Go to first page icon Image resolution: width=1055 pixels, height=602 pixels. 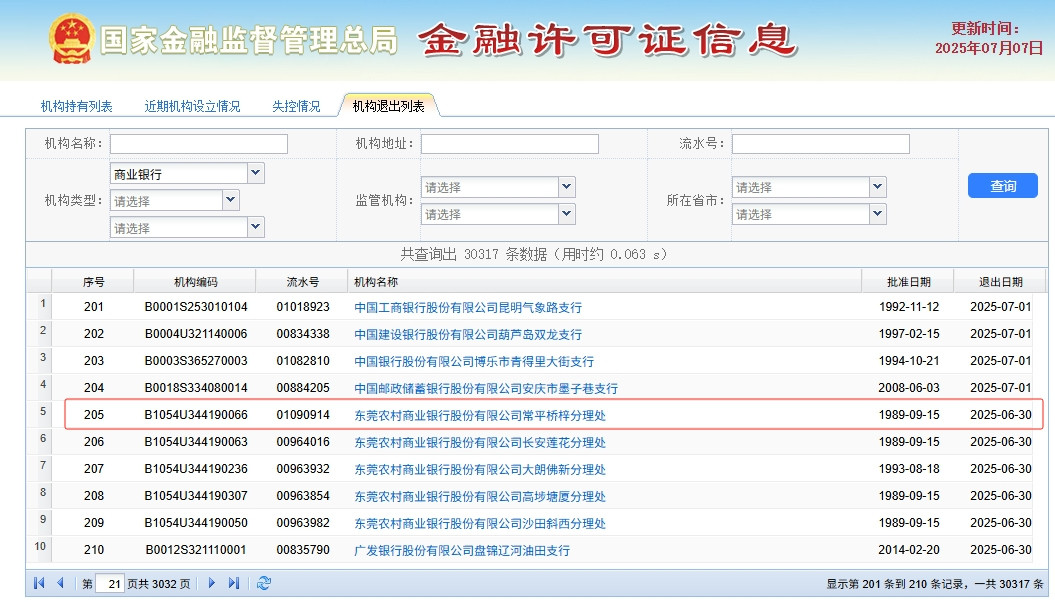(39, 583)
